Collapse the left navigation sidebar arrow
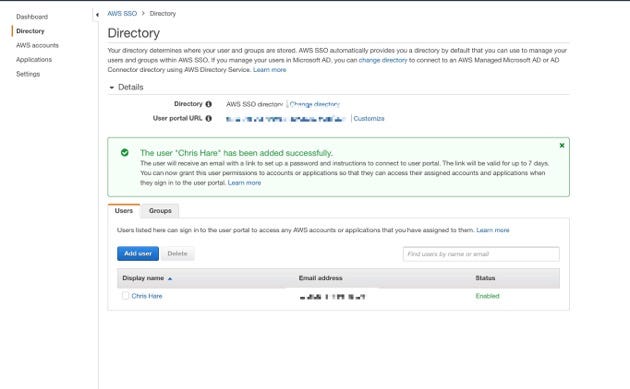The width and height of the screenshot is (630, 389). point(97,15)
